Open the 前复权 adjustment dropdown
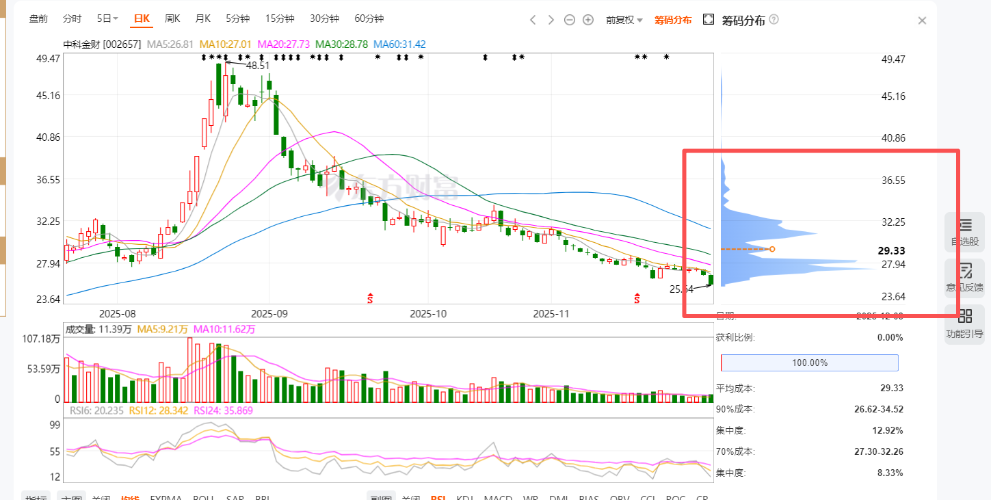The height and width of the screenshot is (500, 991). [624, 20]
